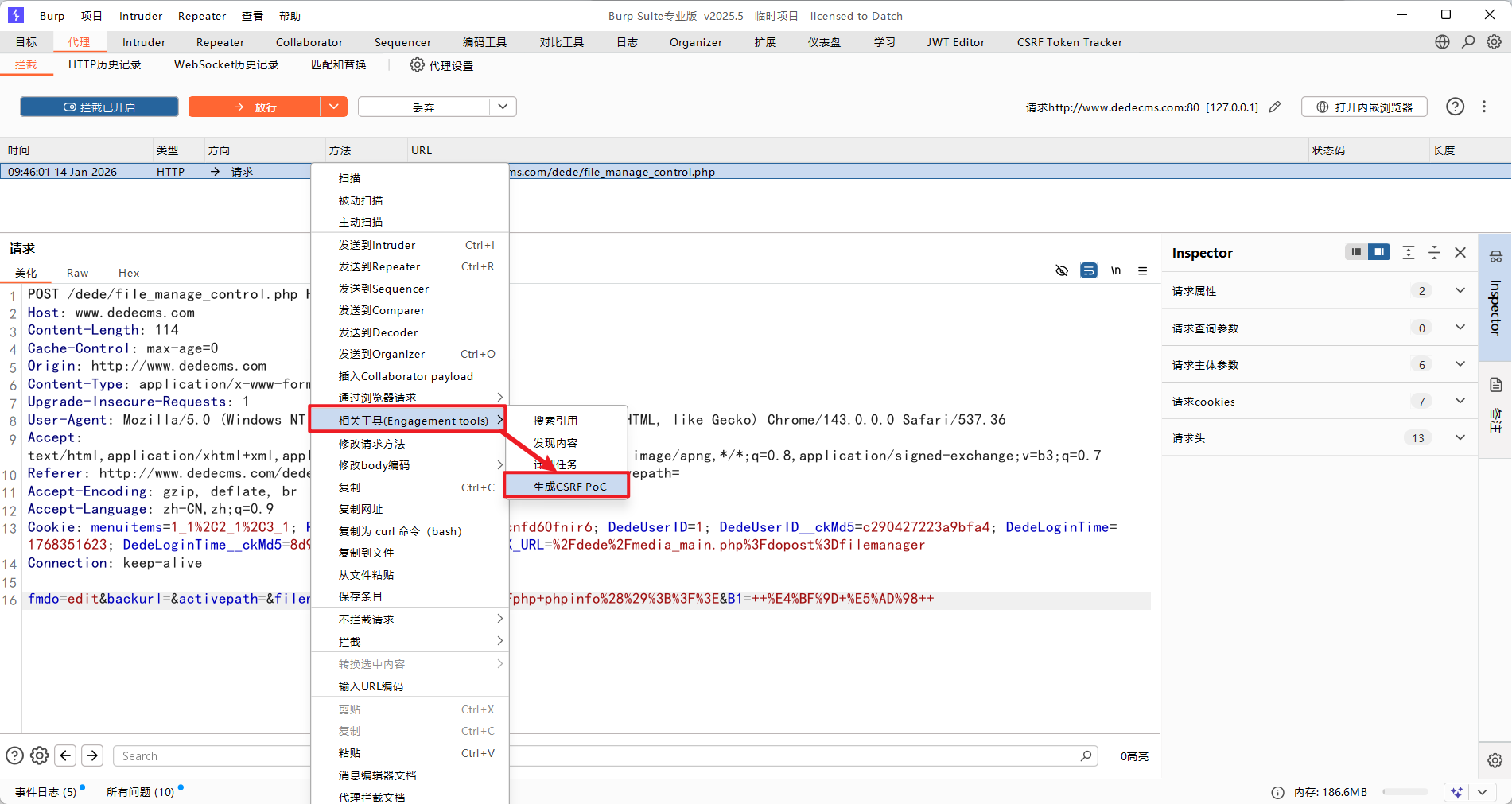The width and height of the screenshot is (1512, 804).
Task: Toggle non-printable characters eye icon
Action: point(1062,270)
